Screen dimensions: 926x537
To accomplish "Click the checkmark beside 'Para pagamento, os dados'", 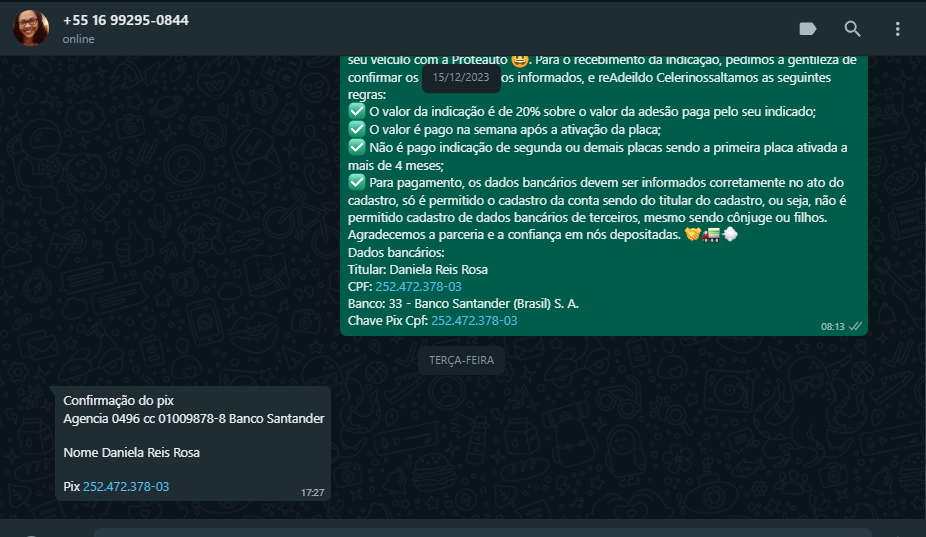I will point(357,182).
